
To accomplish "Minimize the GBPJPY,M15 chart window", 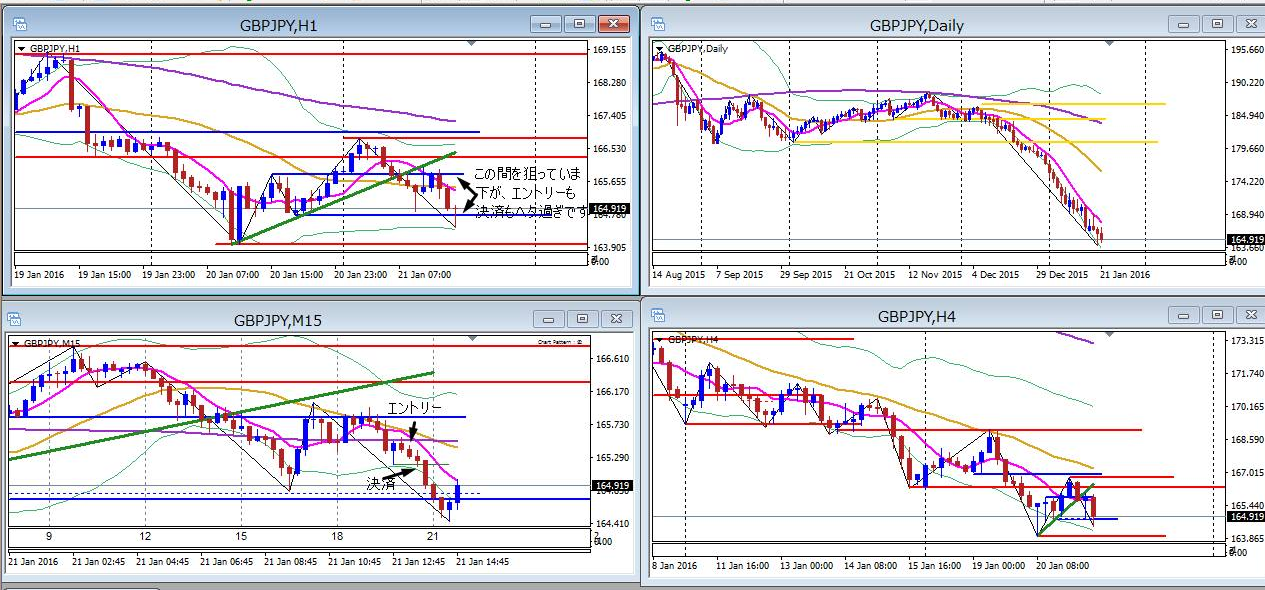I will pyautogui.click(x=549, y=319).
